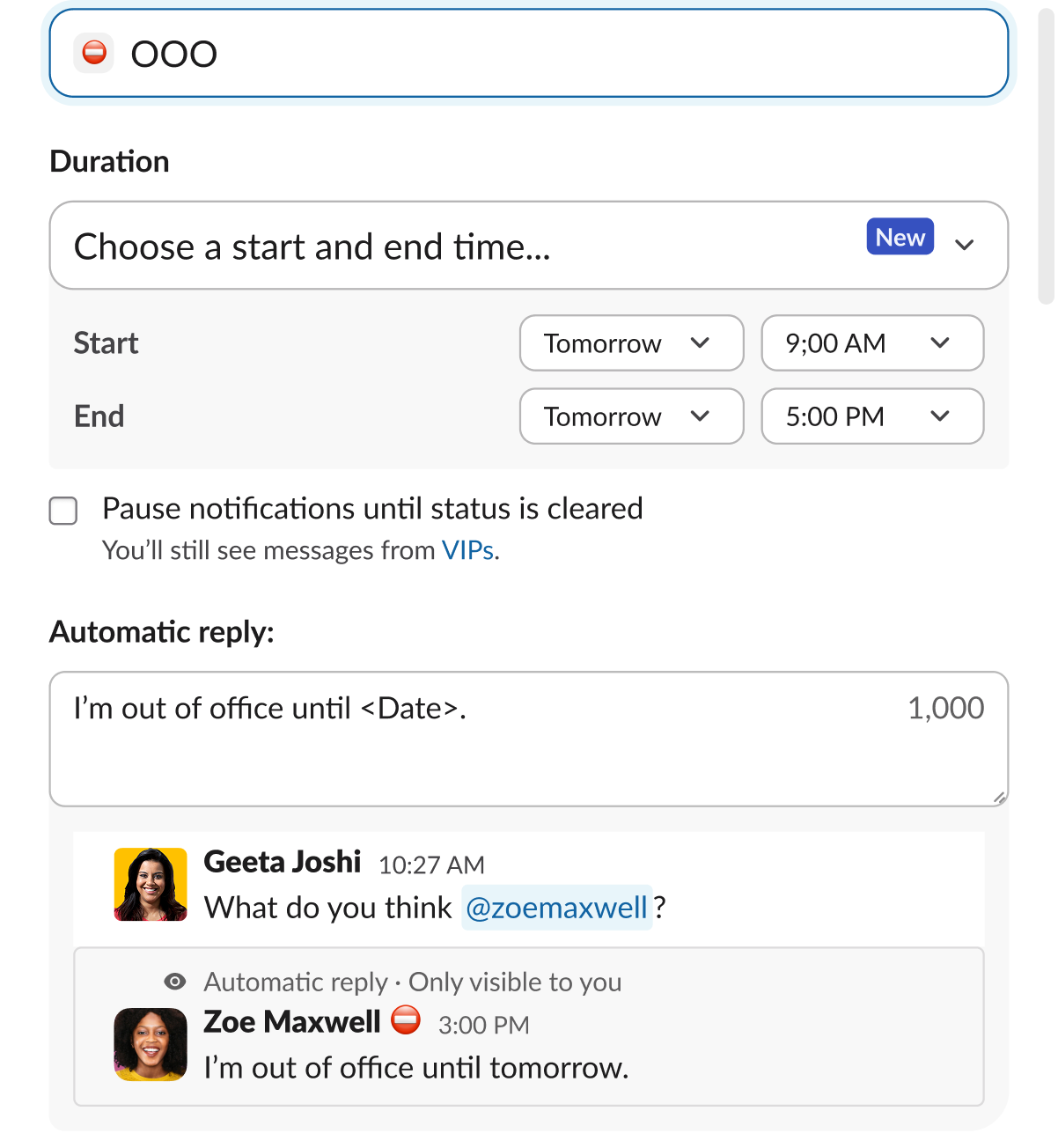1058x1148 pixels.
Task: Click the automatic reply message textbox
Action: pyautogui.click(x=529, y=740)
